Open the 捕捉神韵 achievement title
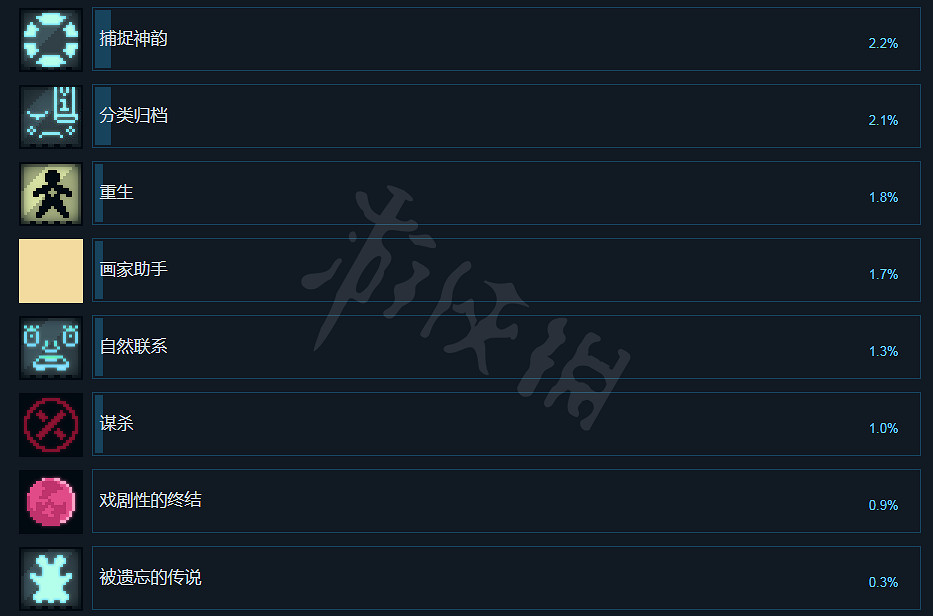 133,39
